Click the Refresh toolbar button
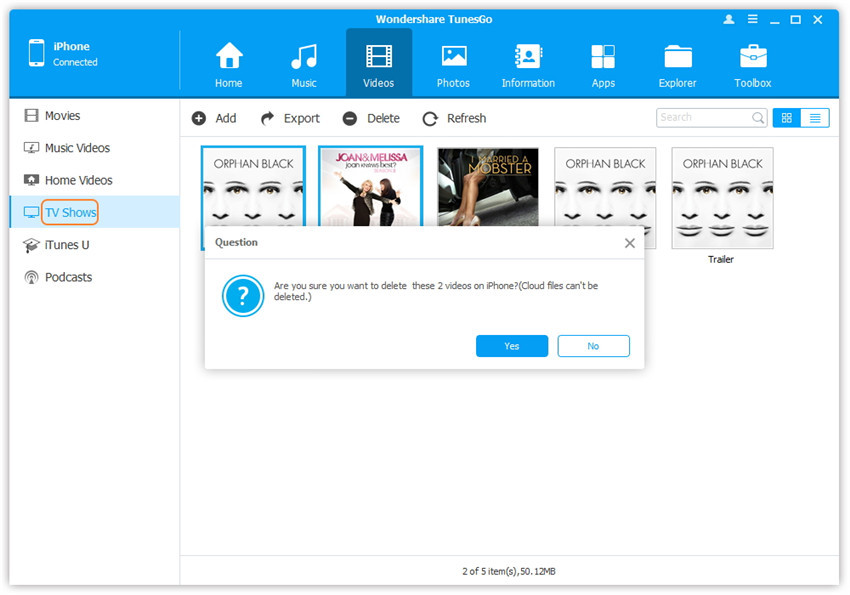Image resolution: width=850 pixels, height=595 pixels. [454, 118]
